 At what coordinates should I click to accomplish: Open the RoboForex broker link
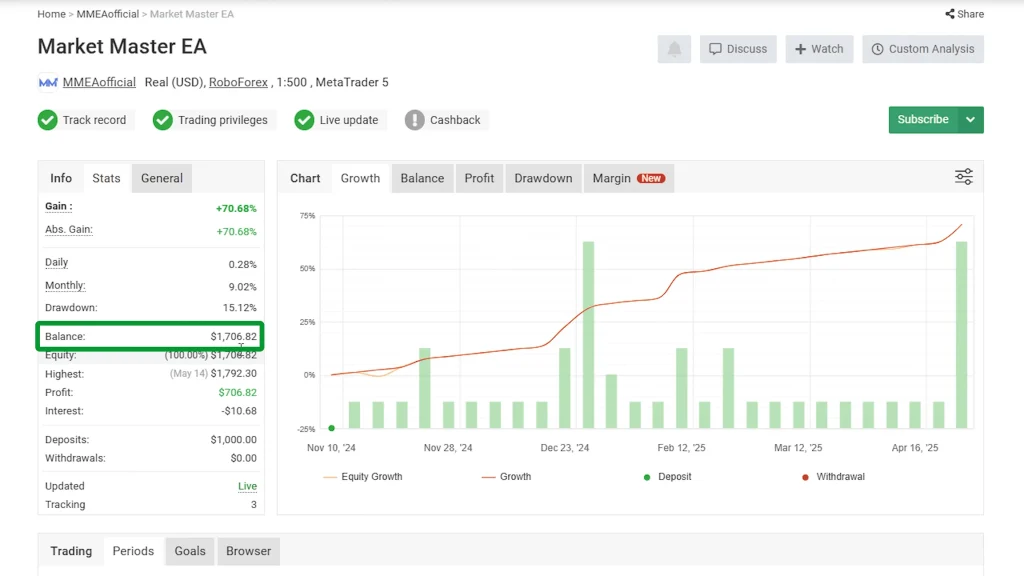(x=238, y=82)
